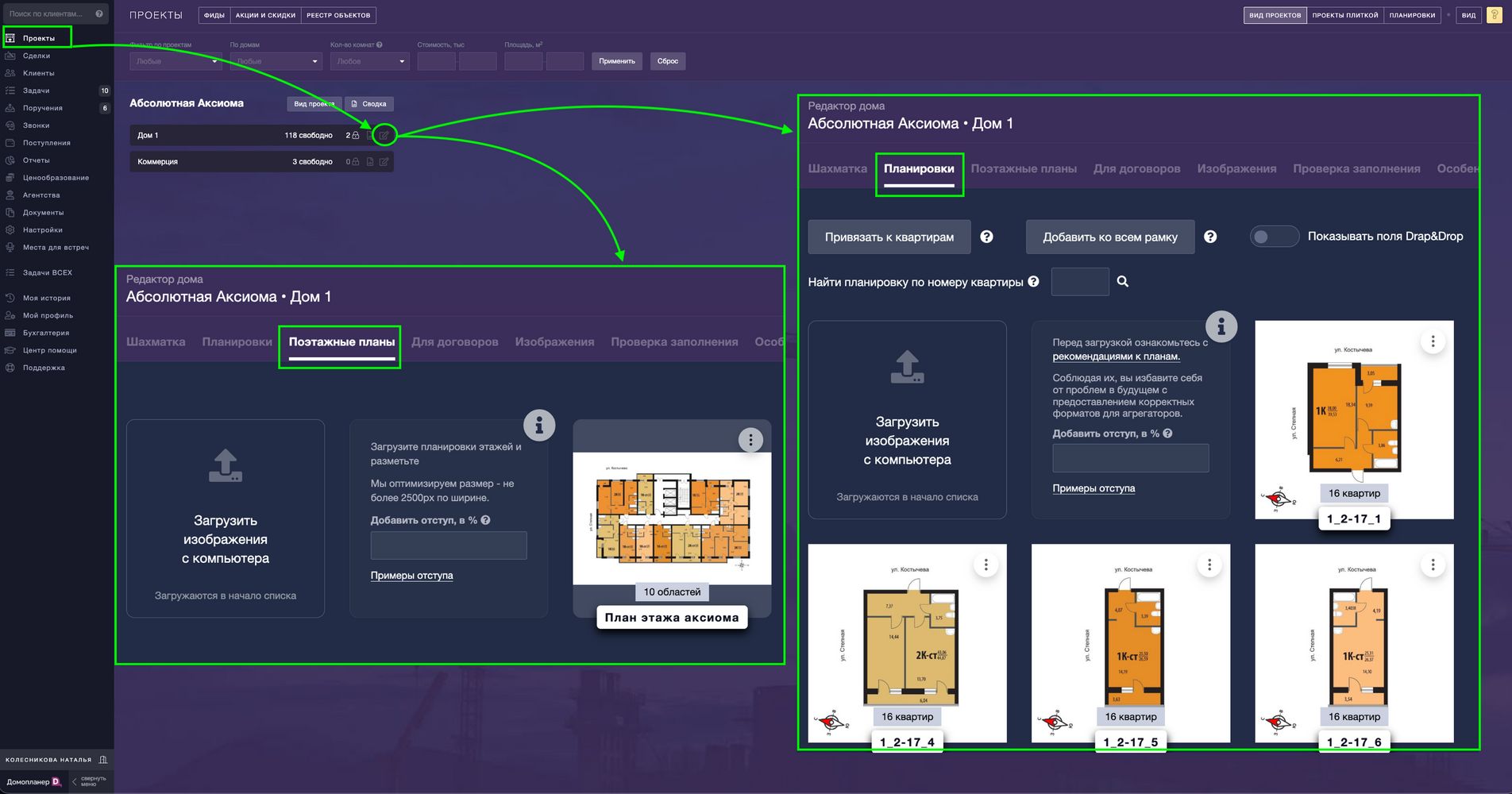Click upload icon in the Планировки upload card

907,368
